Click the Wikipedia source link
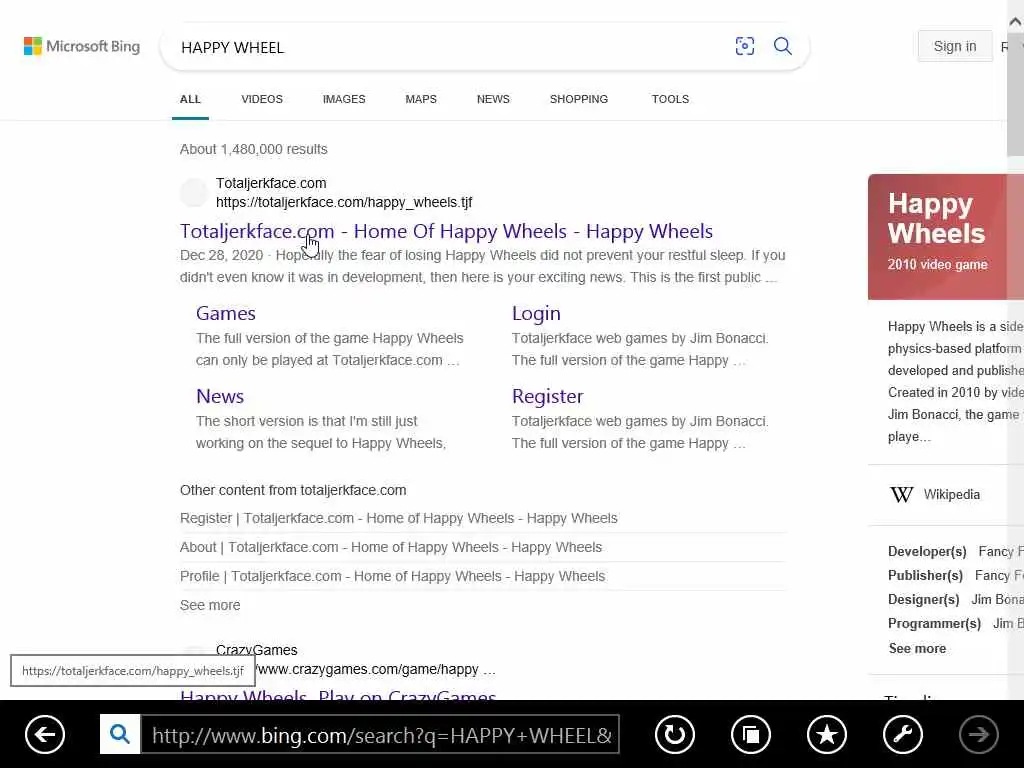 click(952, 494)
